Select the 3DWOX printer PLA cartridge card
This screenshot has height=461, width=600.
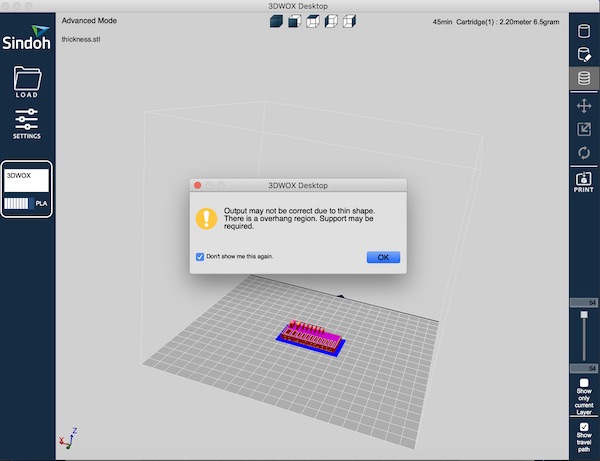26,189
